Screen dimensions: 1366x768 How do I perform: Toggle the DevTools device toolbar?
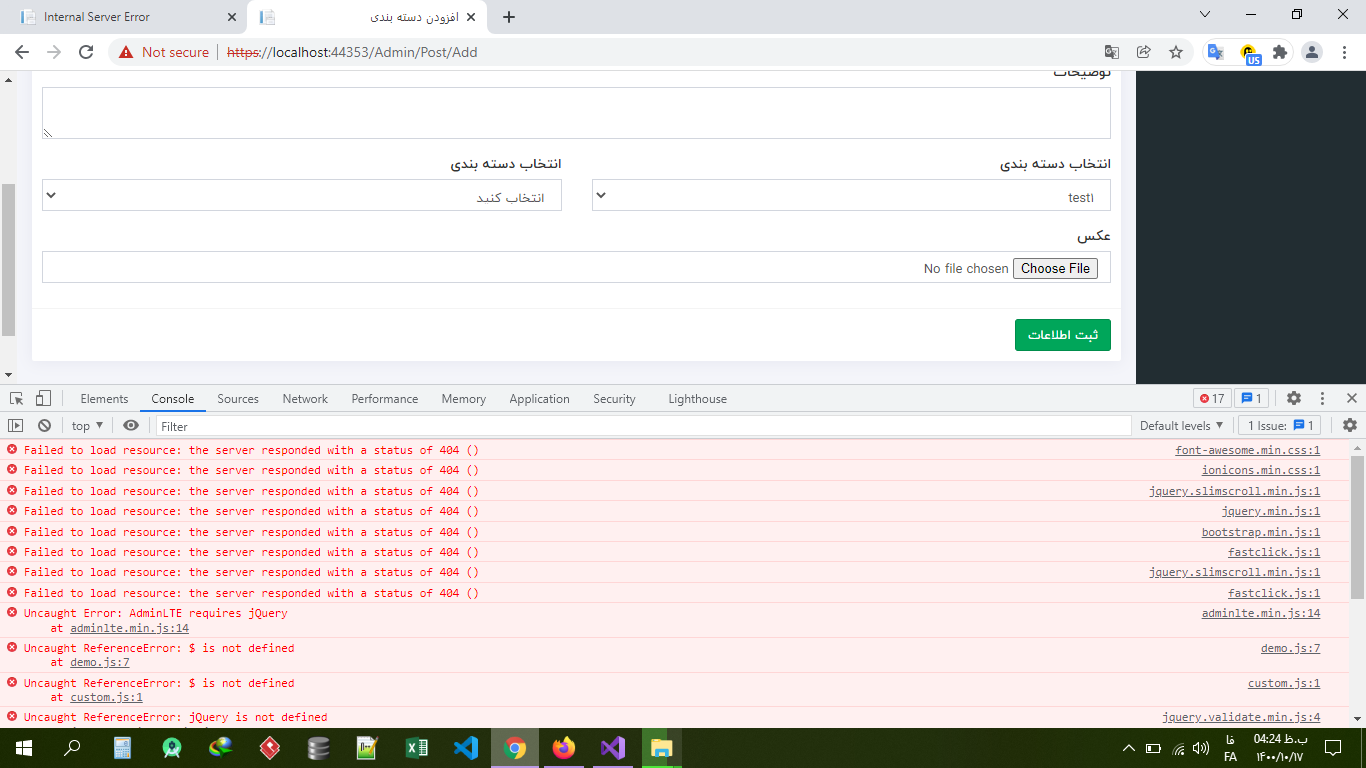coord(43,398)
